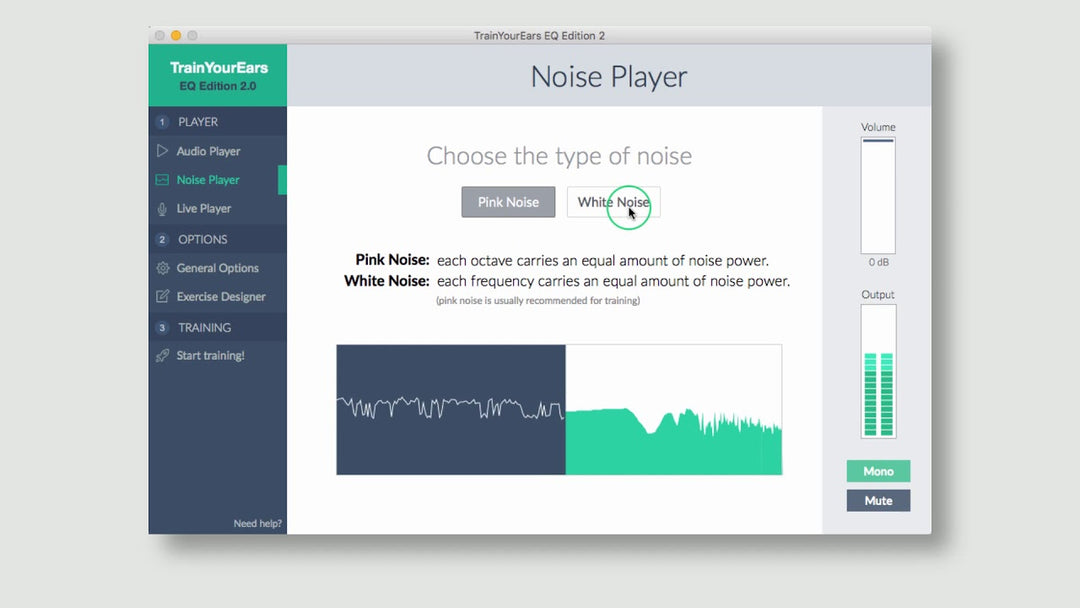1080x608 pixels.
Task: Click the Exercise Designer pencil icon
Action: point(163,296)
